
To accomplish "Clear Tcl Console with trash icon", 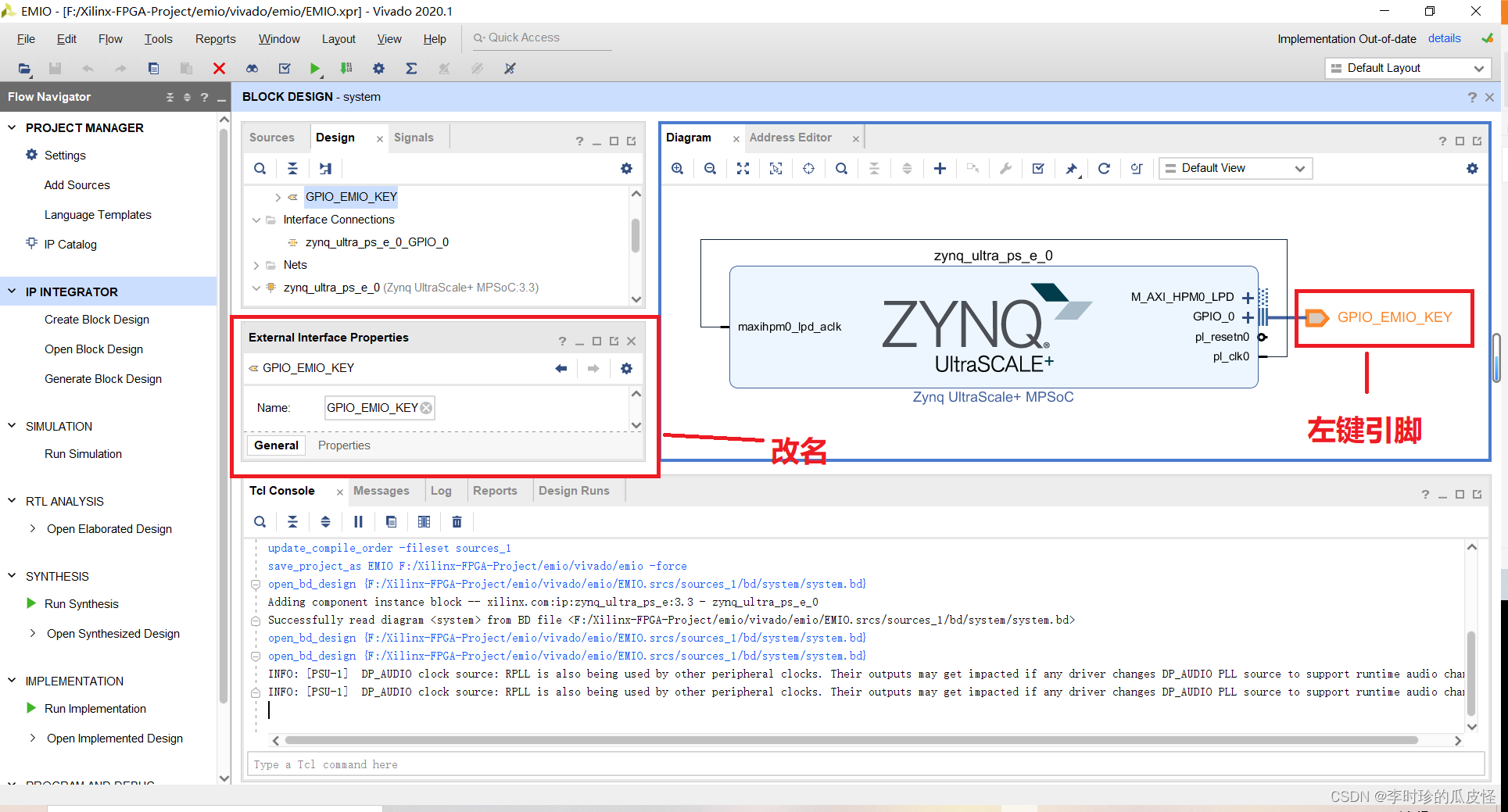I will (x=457, y=521).
